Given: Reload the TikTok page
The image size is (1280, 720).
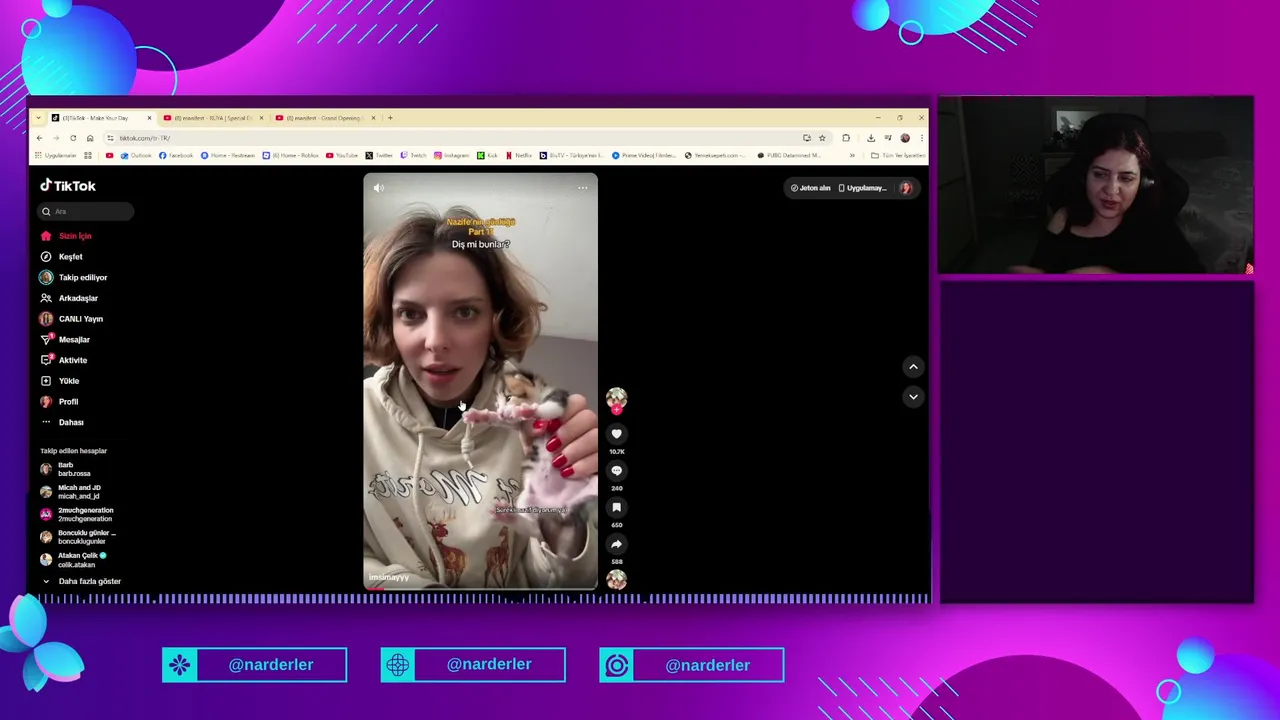Looking at the screenshot, I should (73, 138).
